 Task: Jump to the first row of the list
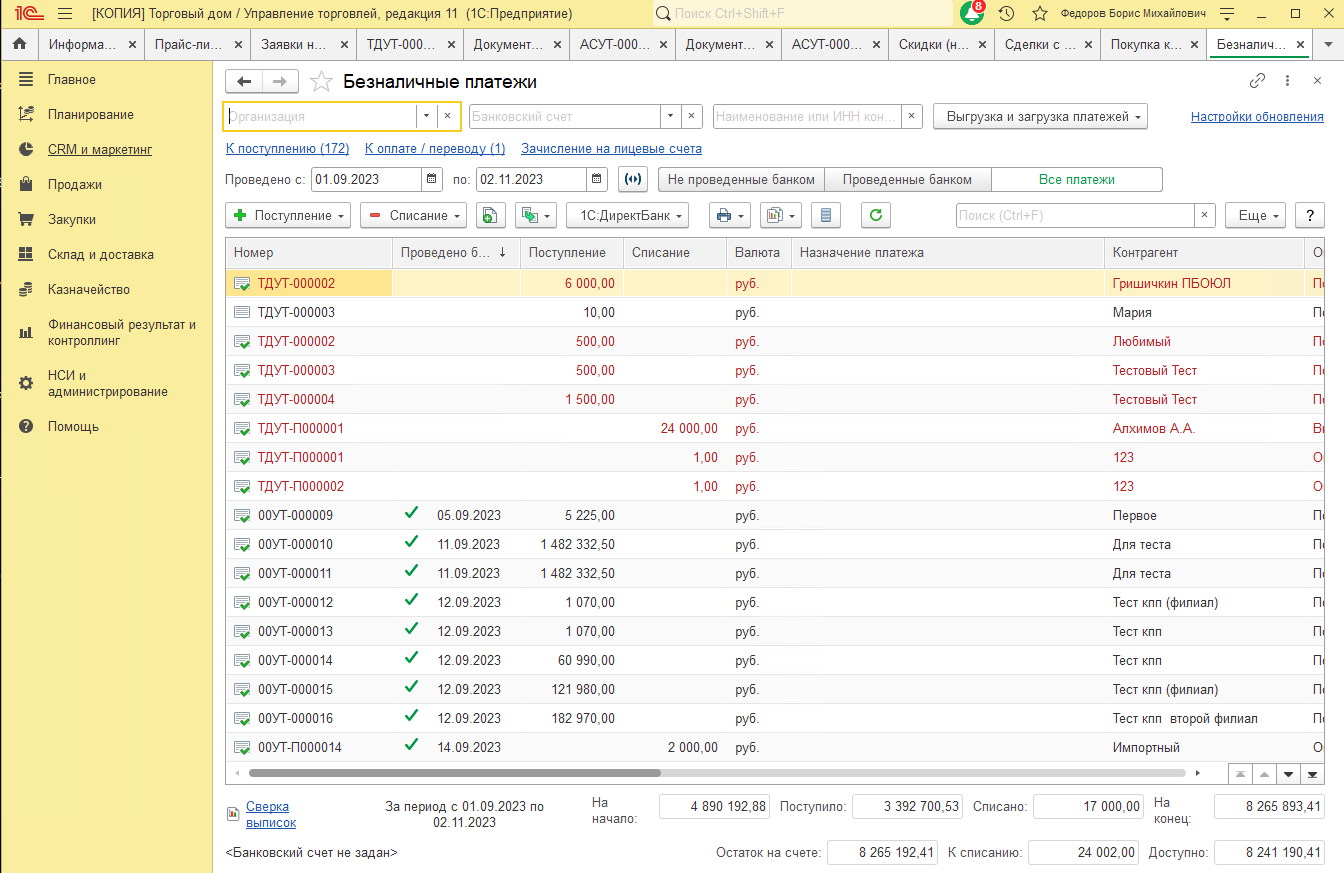point(1240,774)
